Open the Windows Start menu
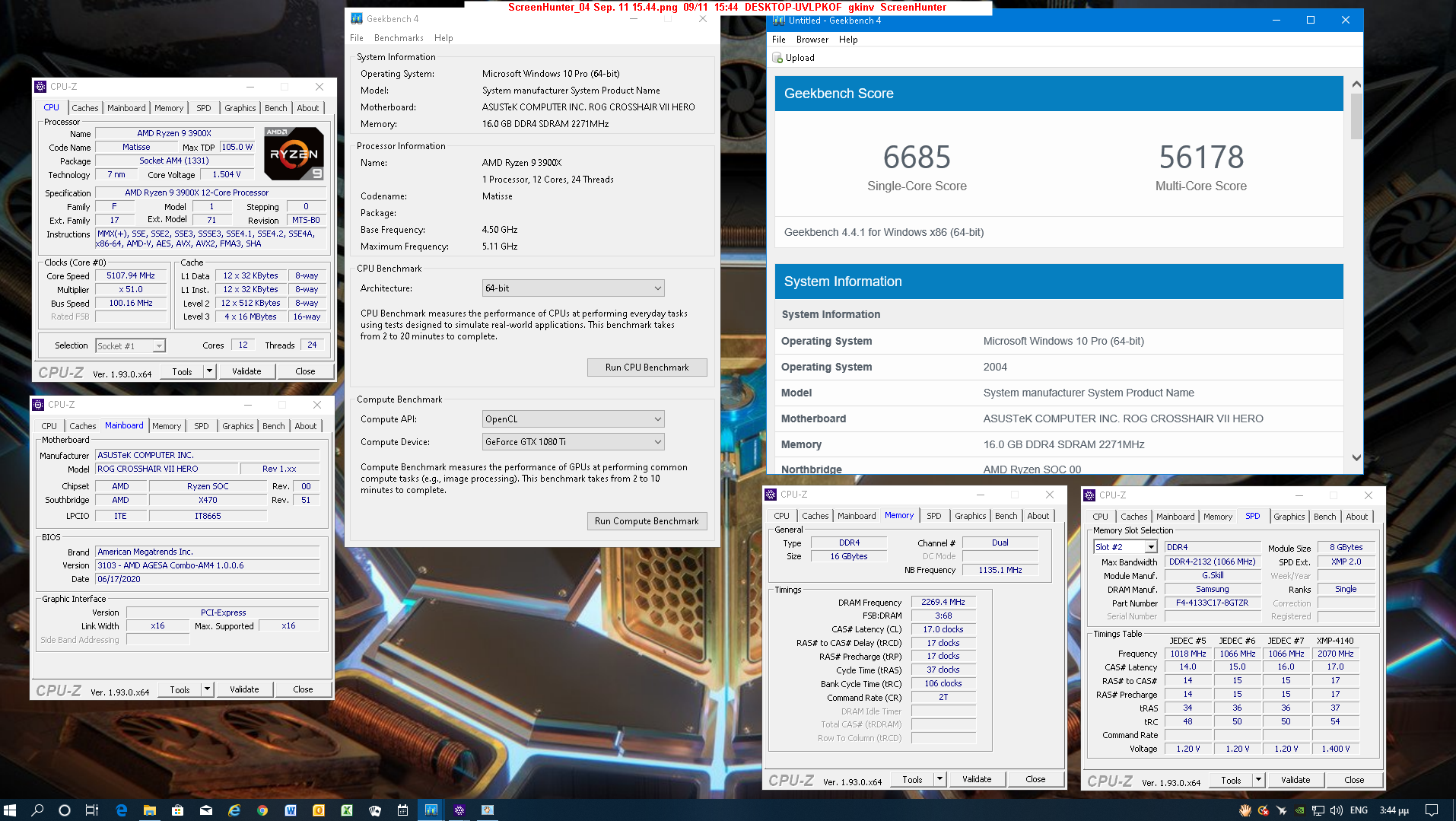1456x821 pixels. pos(10,810)
